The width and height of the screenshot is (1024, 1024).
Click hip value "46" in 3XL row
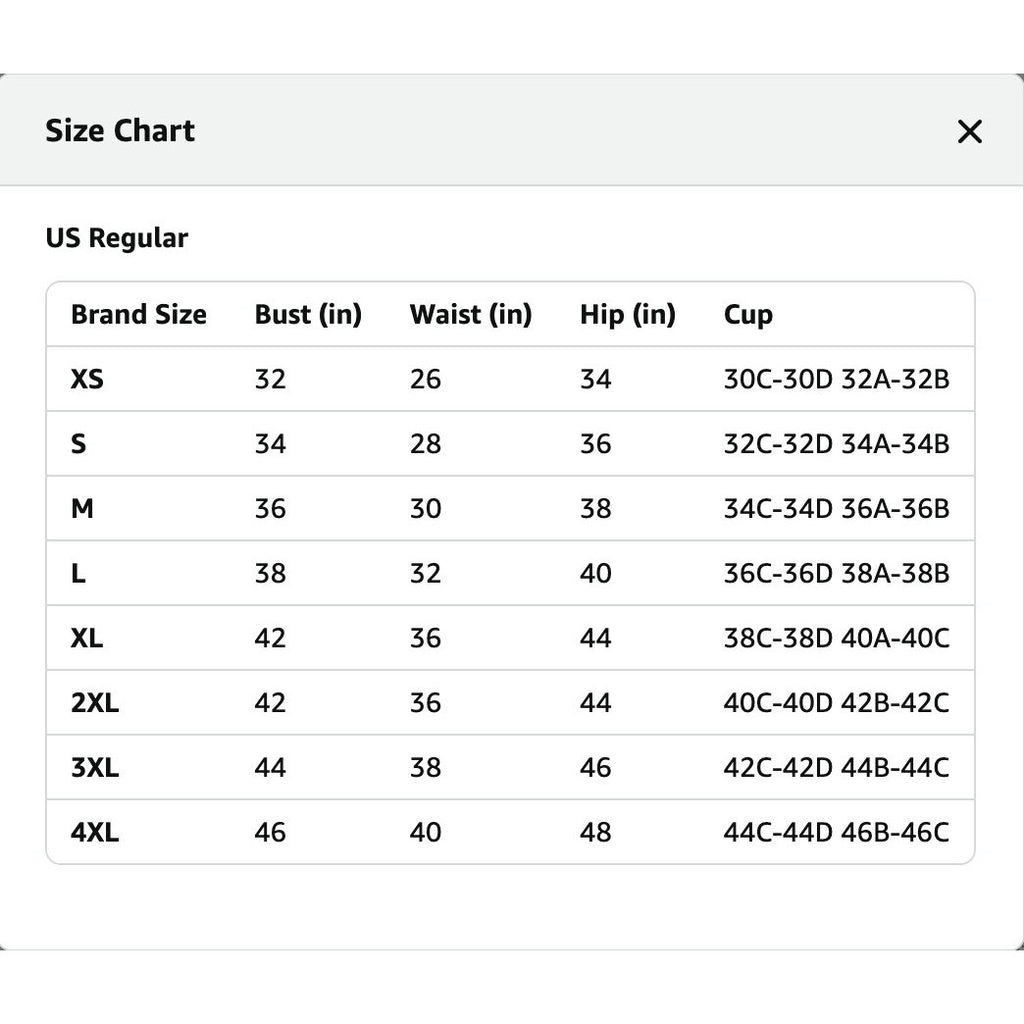click(596, 767)
